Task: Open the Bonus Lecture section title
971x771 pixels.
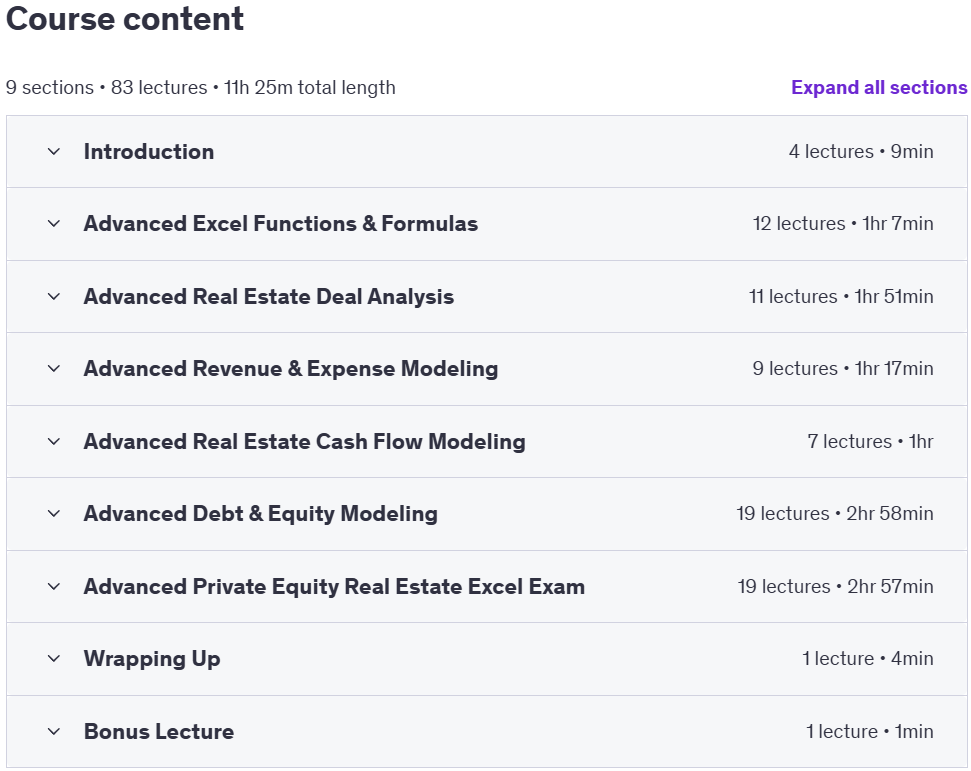Action: pos(159,731)
